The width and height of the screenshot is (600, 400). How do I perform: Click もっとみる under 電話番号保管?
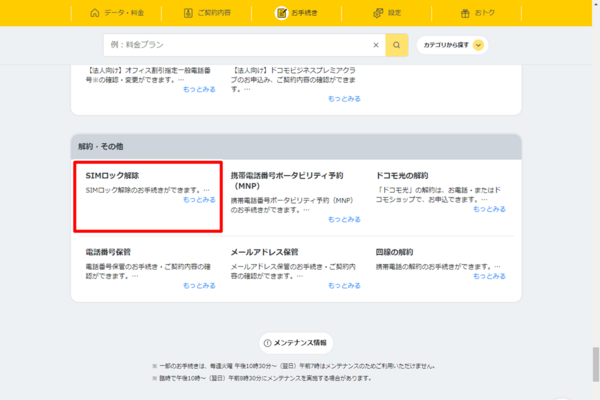click(199, 286)
